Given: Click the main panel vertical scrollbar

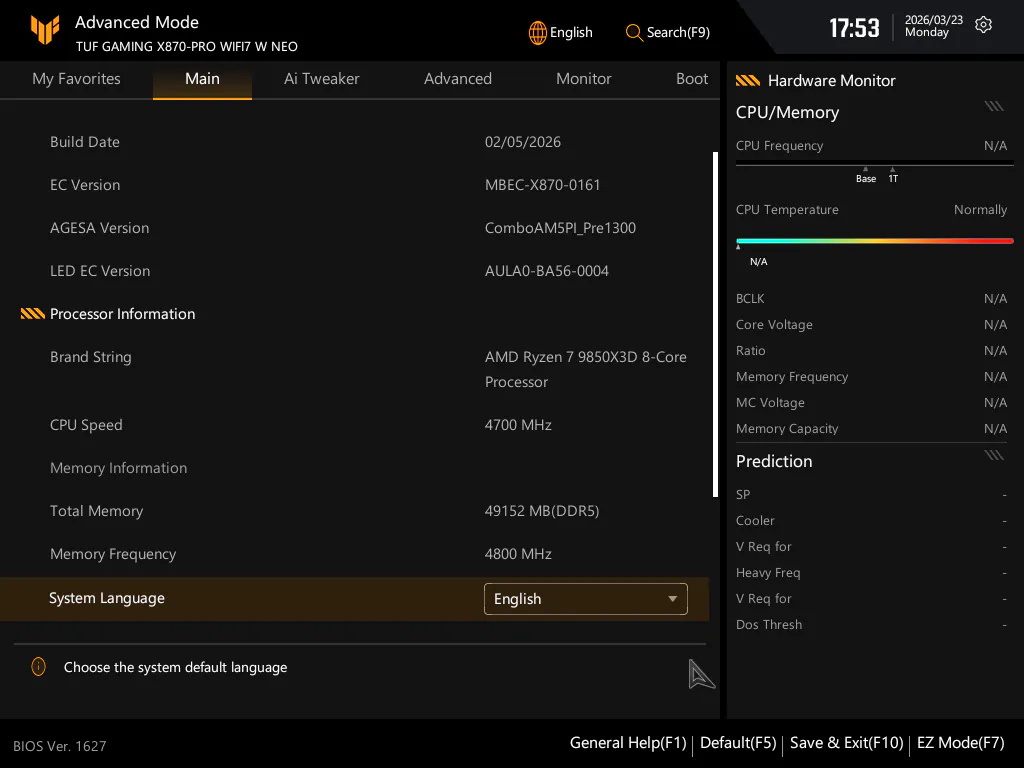Looking at the screenshot, I should [x=715, y=325].
